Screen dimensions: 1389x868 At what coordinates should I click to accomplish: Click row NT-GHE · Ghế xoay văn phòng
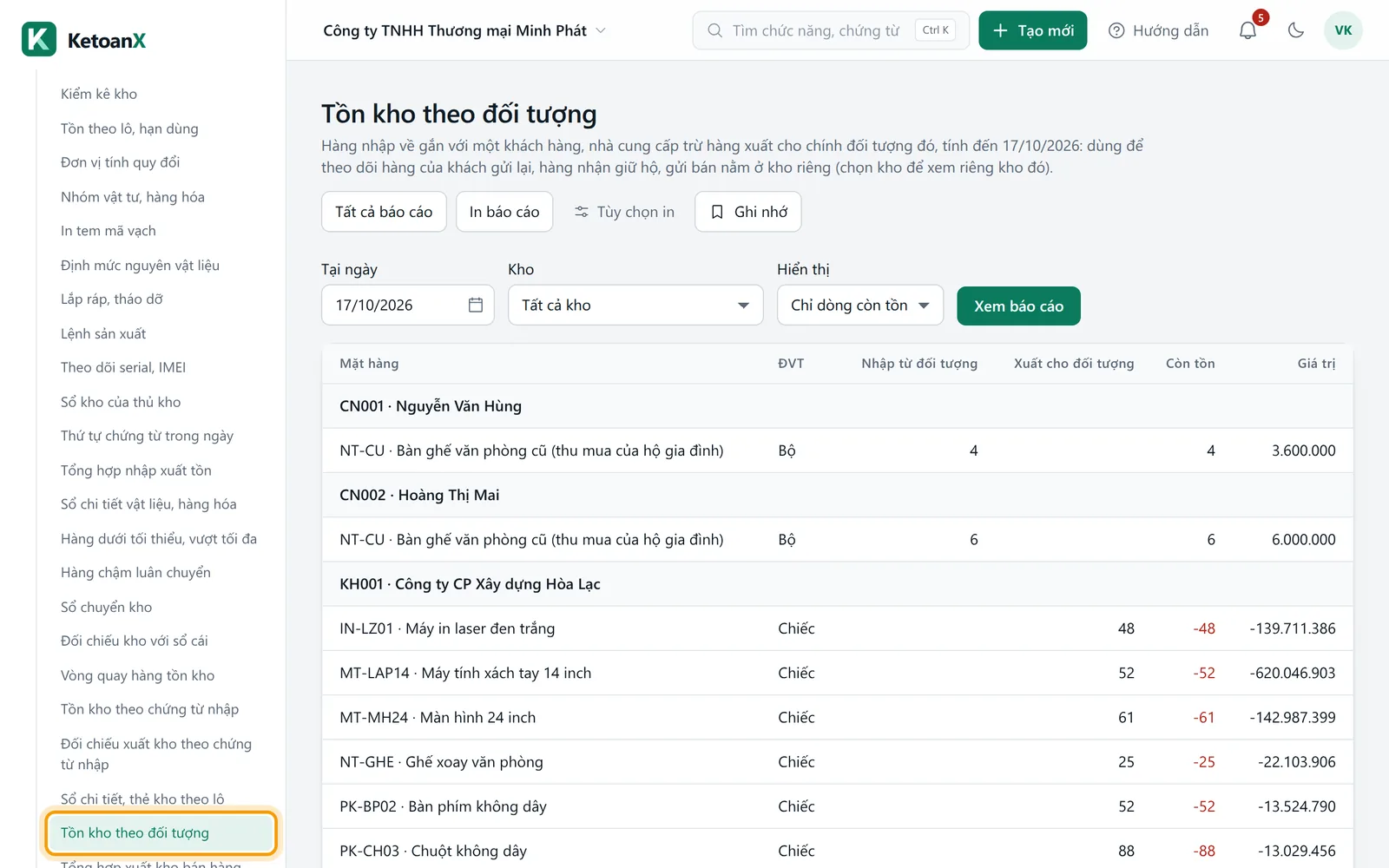(837, 762)
